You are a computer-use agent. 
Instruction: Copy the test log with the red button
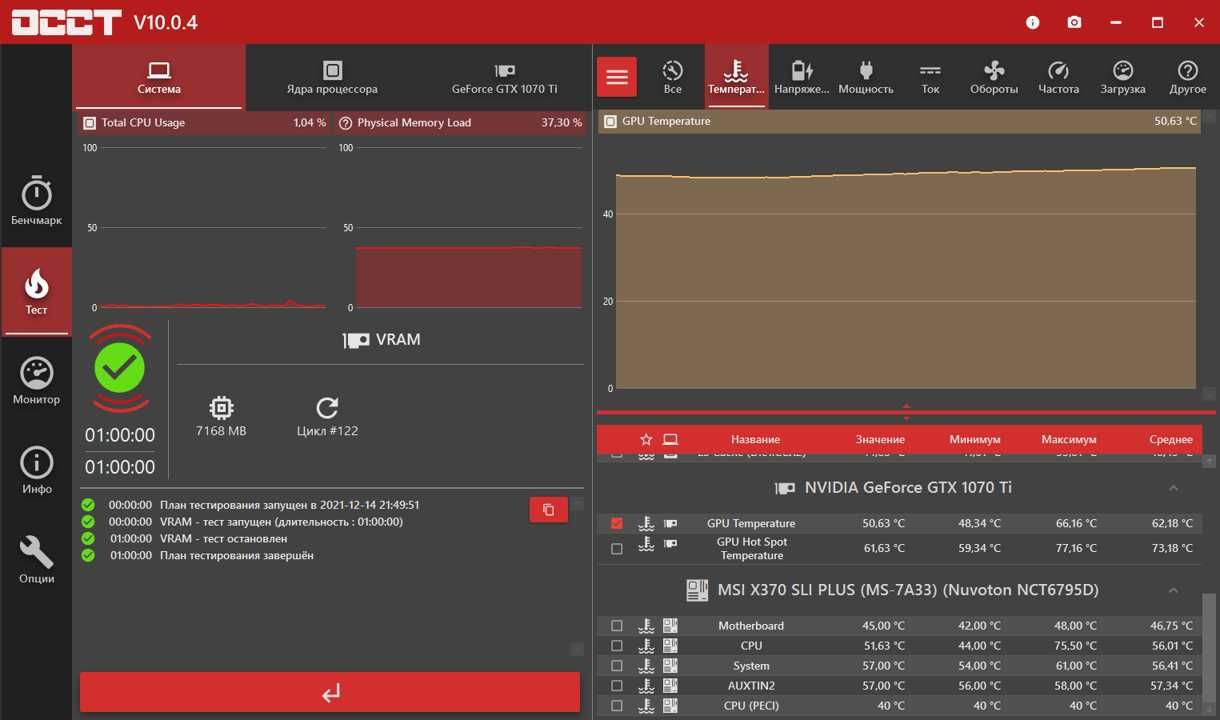(x=548, y=510)
